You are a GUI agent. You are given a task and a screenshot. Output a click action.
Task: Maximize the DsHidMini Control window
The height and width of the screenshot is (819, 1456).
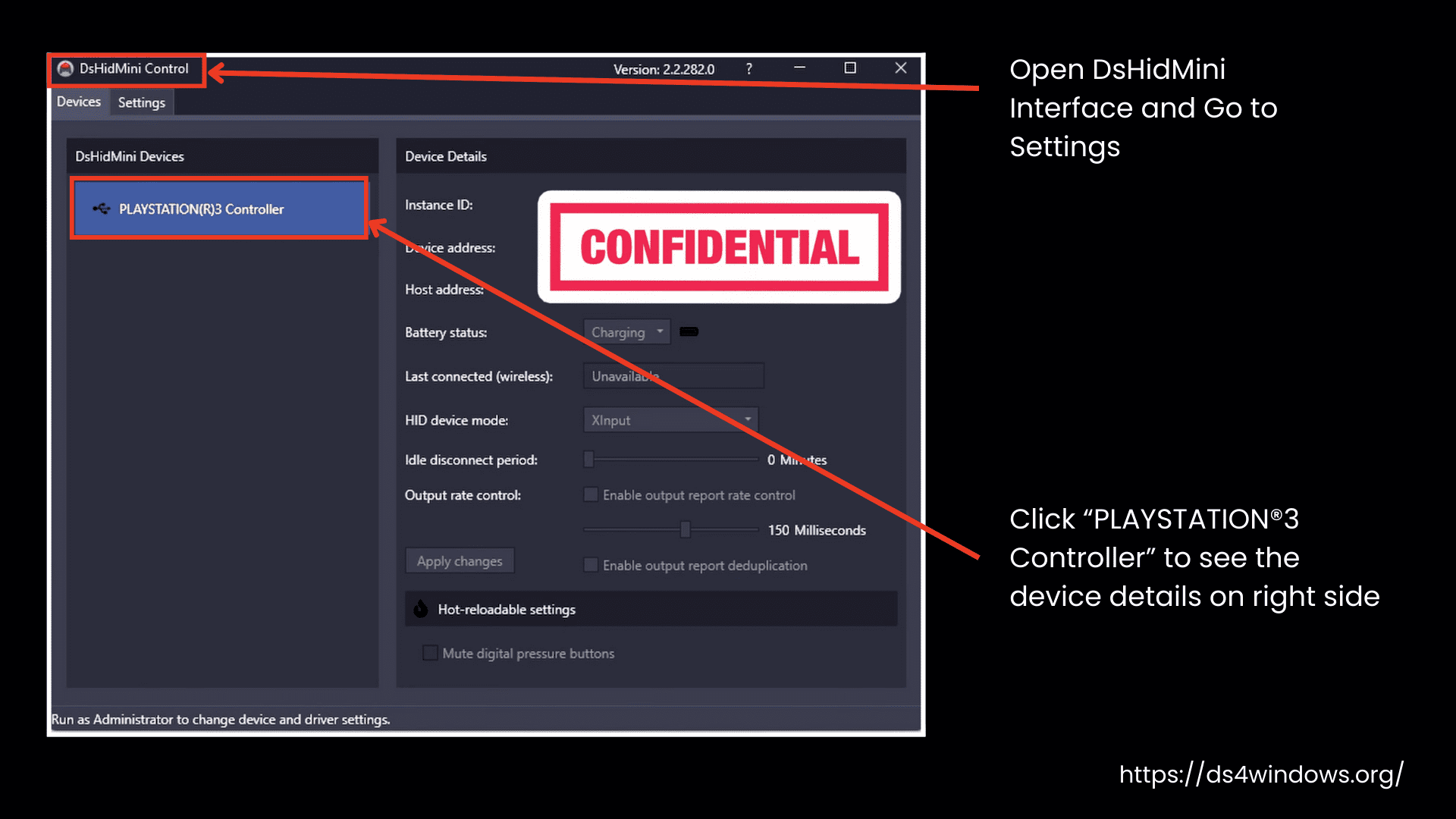850,68
